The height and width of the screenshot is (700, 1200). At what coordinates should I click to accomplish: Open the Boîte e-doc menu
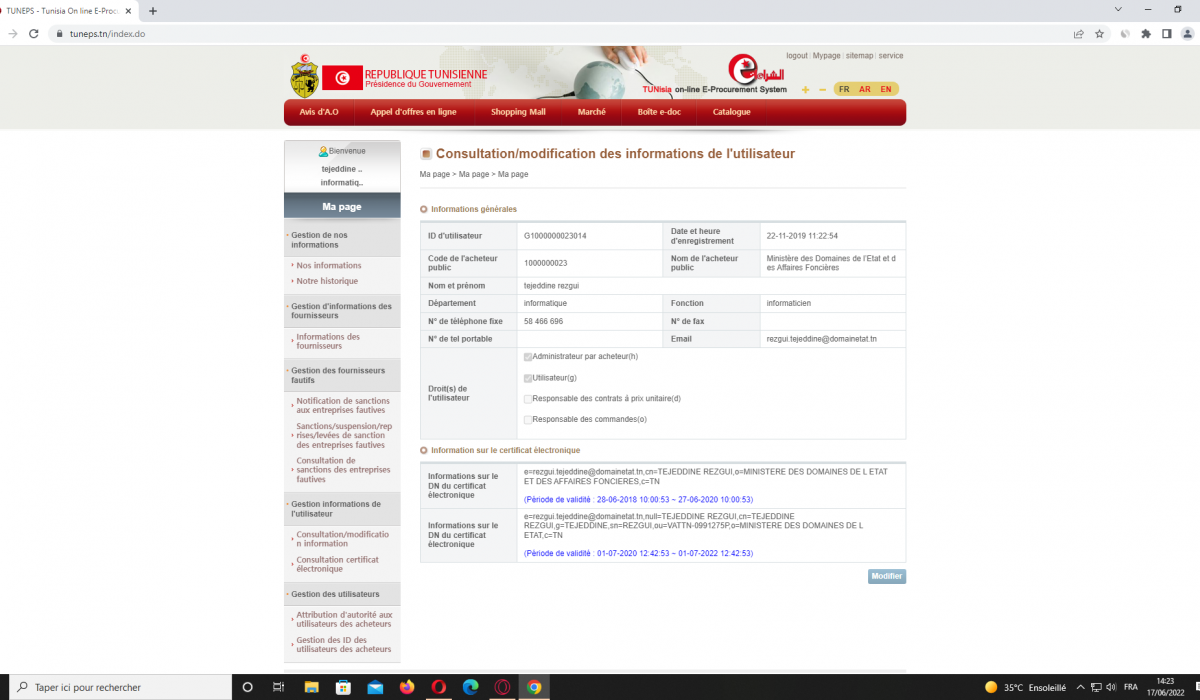[659, 112]
